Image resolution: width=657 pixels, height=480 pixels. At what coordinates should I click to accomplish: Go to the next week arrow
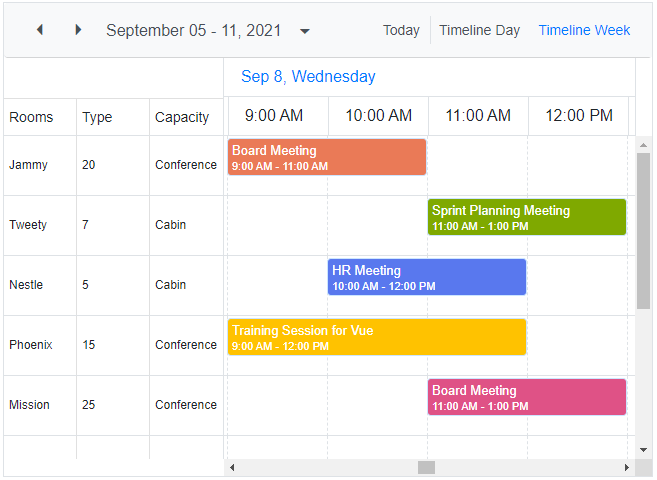tap(78, 30)
